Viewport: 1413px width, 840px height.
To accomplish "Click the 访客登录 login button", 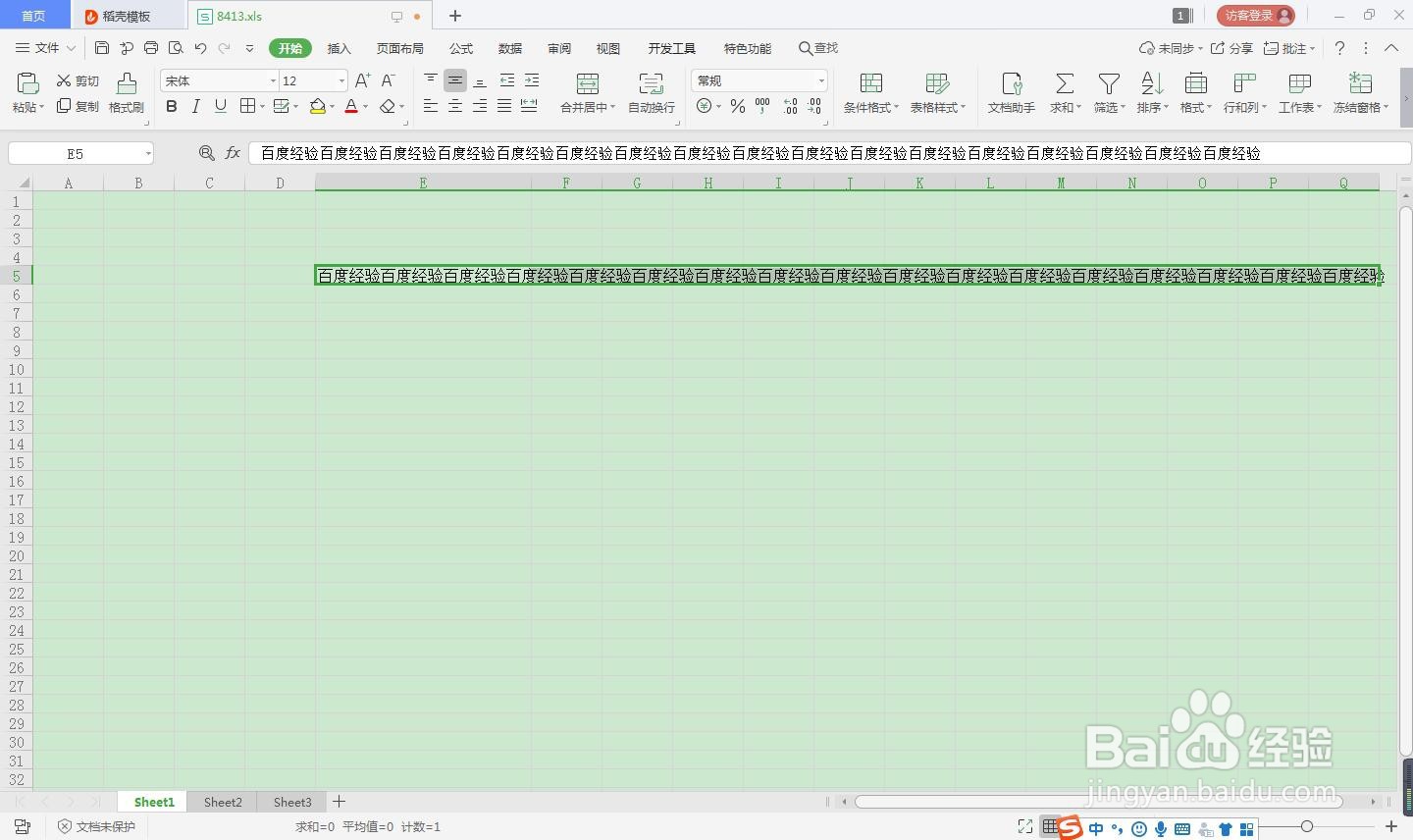I will click(1256, 15).
